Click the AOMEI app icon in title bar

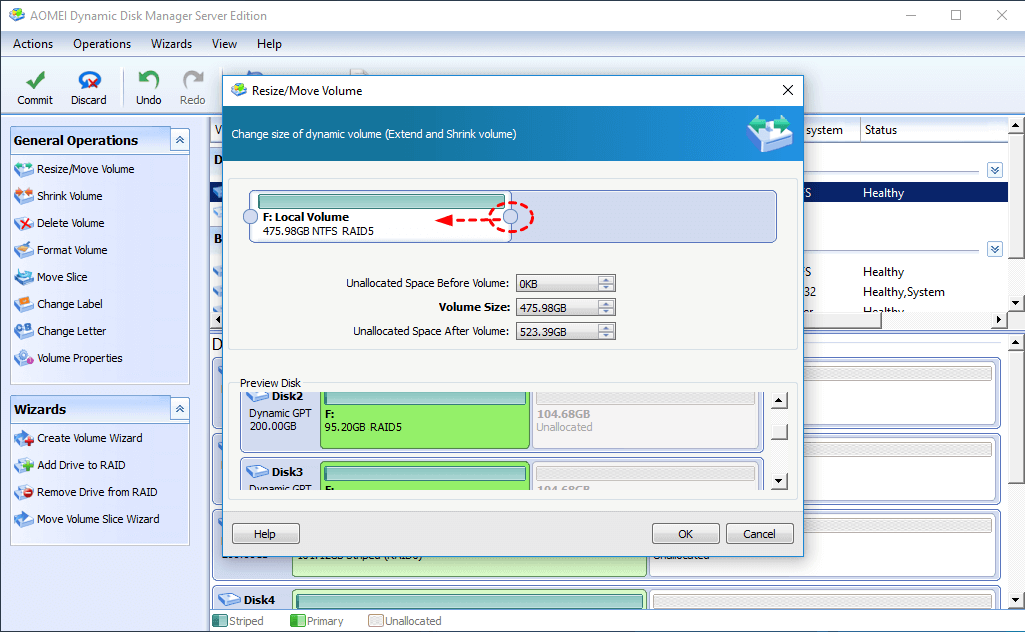16,15
